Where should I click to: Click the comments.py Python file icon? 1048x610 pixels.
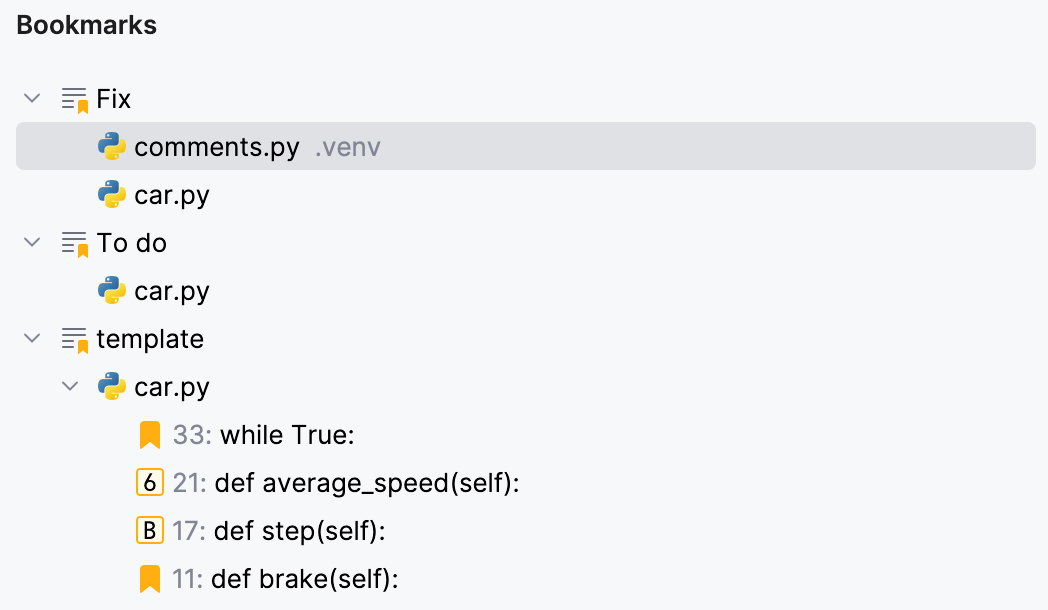[111, 147]
